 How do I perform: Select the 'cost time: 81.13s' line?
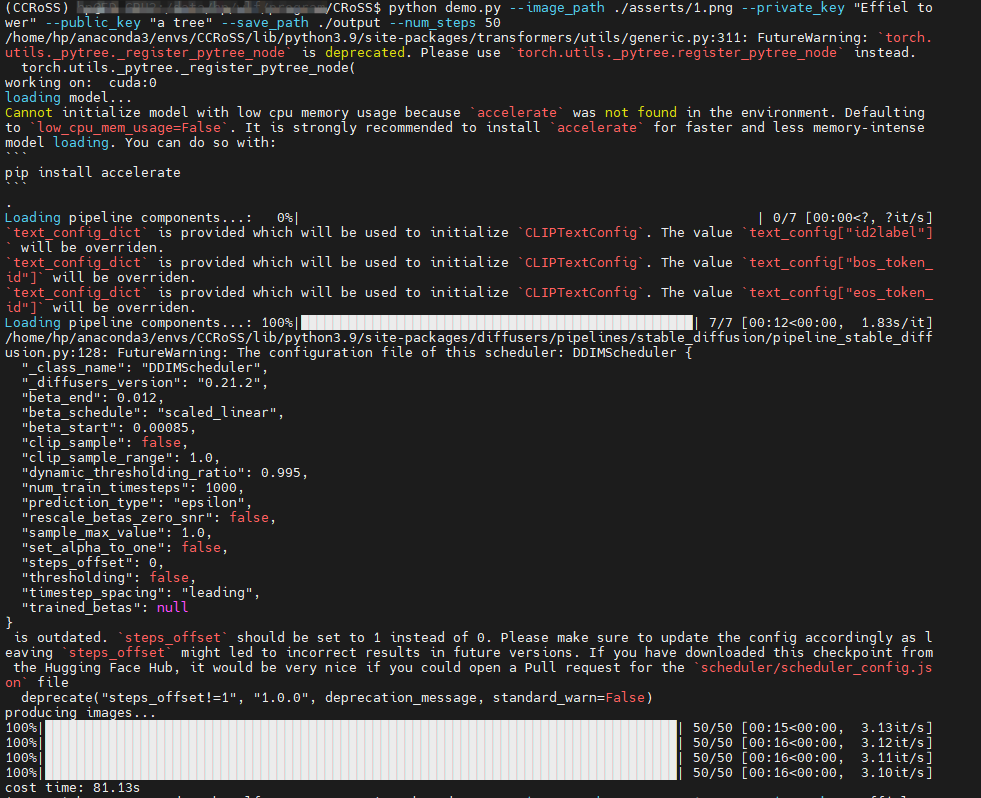tap(73, 788)
